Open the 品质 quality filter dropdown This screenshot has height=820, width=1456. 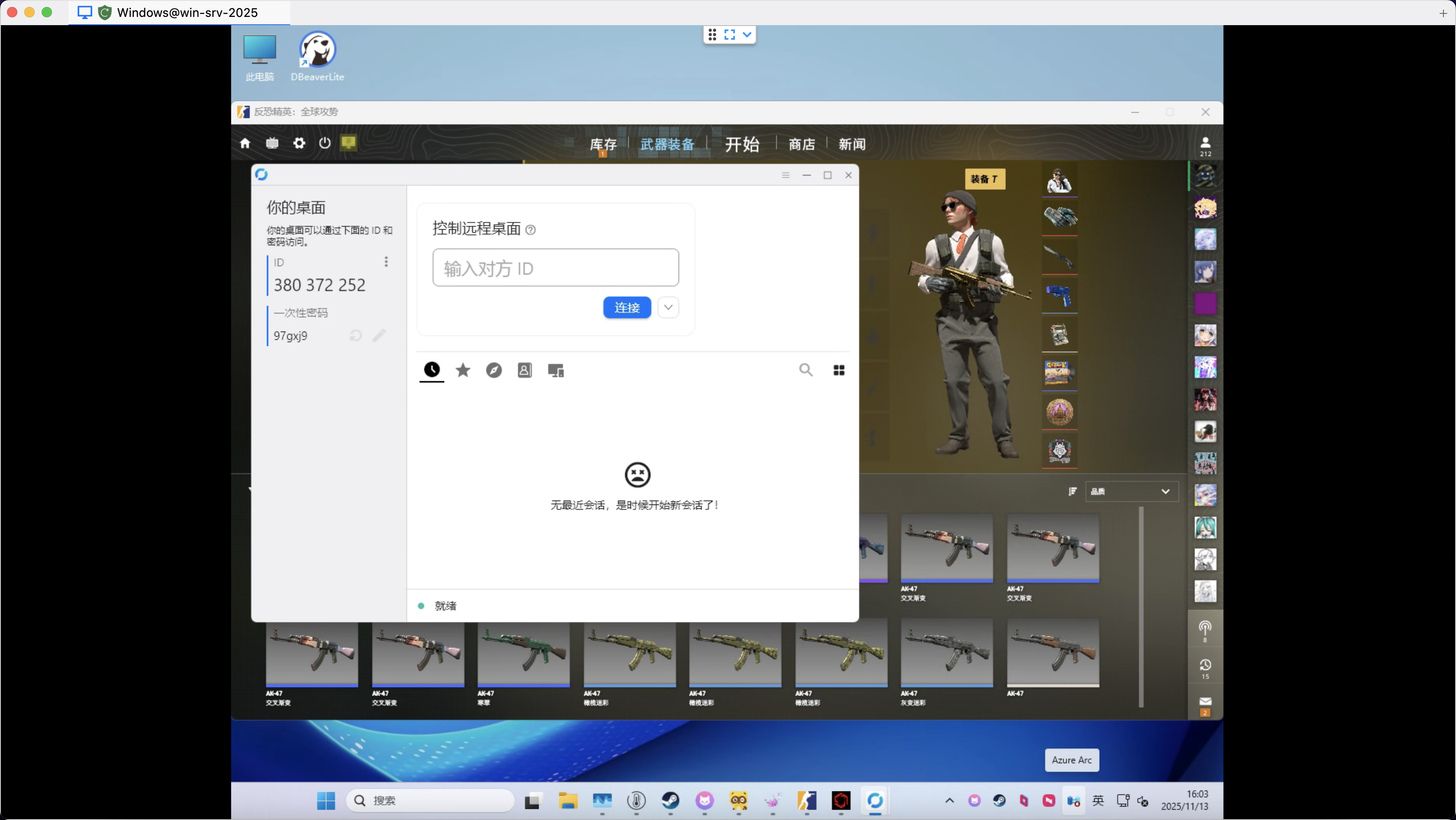(x=1131, y=491)
